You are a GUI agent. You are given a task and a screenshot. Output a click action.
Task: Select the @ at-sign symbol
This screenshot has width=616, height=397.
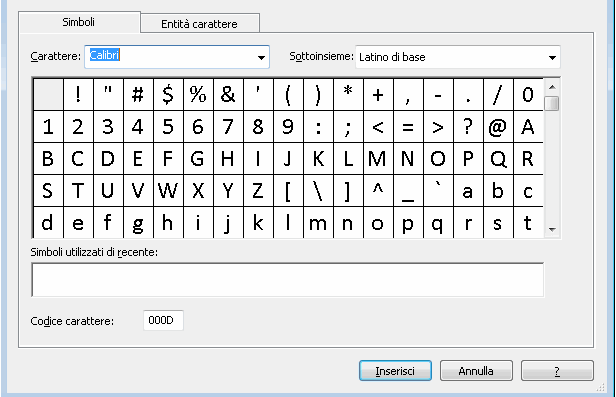click(x=498, y=127)
